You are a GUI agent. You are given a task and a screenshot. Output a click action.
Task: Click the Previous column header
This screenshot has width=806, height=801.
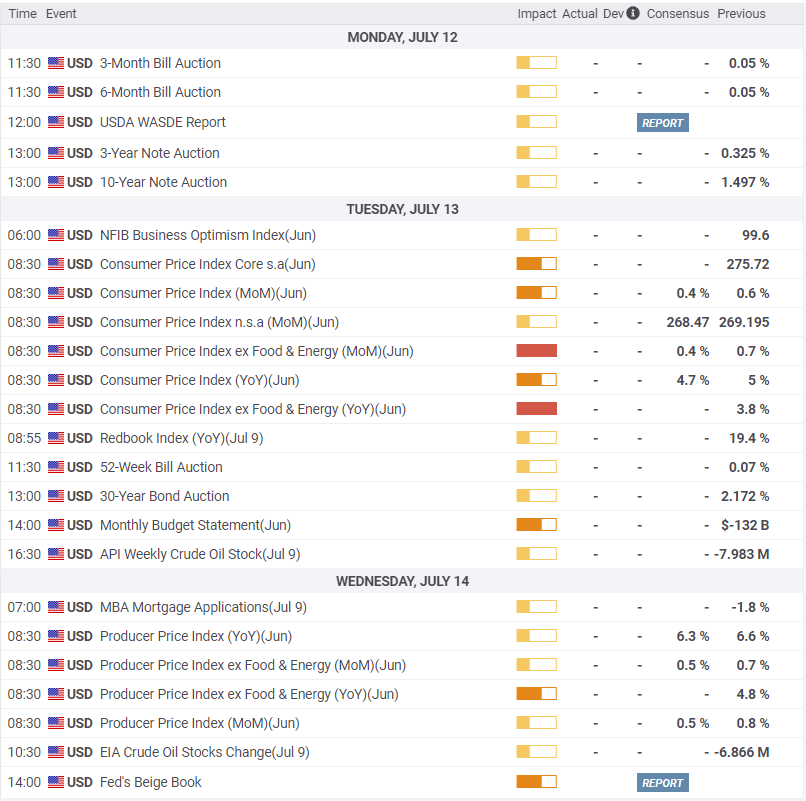coord(741,14)
